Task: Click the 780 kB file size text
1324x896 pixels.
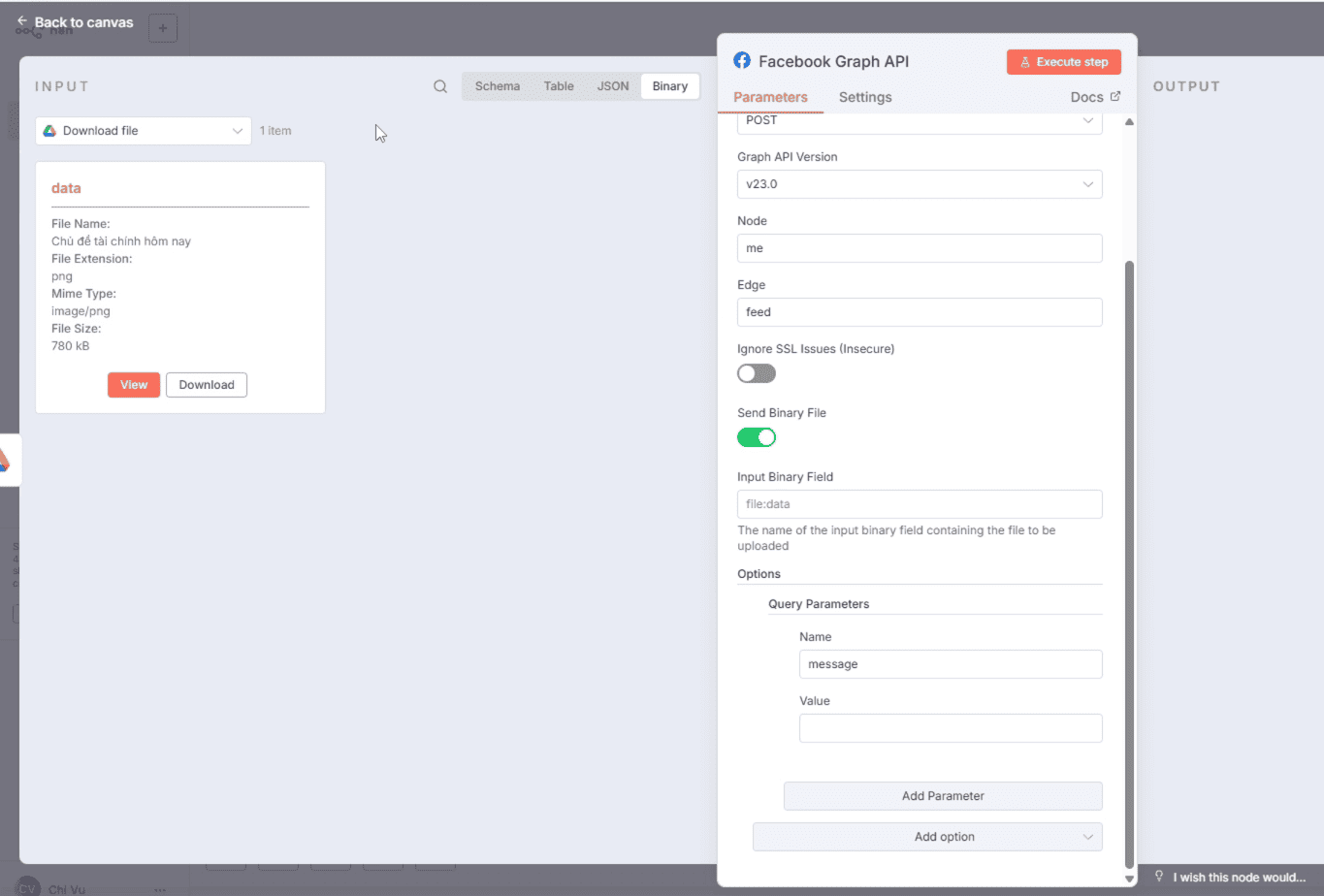Action: point(70,346)
